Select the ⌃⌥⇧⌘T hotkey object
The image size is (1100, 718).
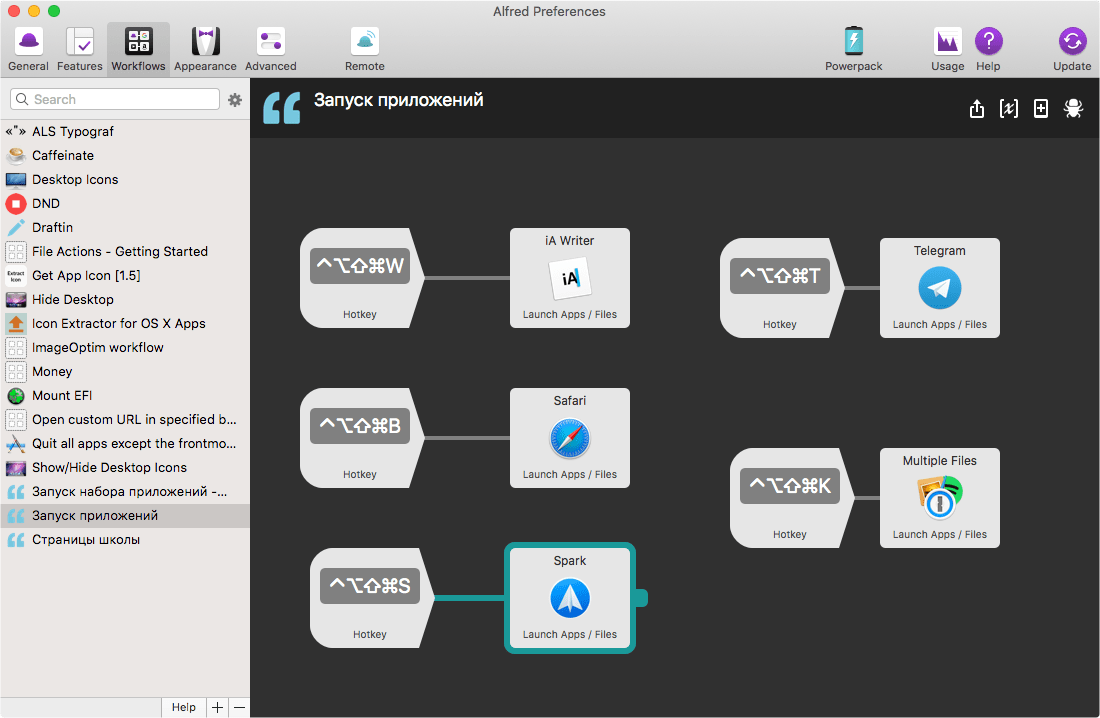[x=782, y=288]
